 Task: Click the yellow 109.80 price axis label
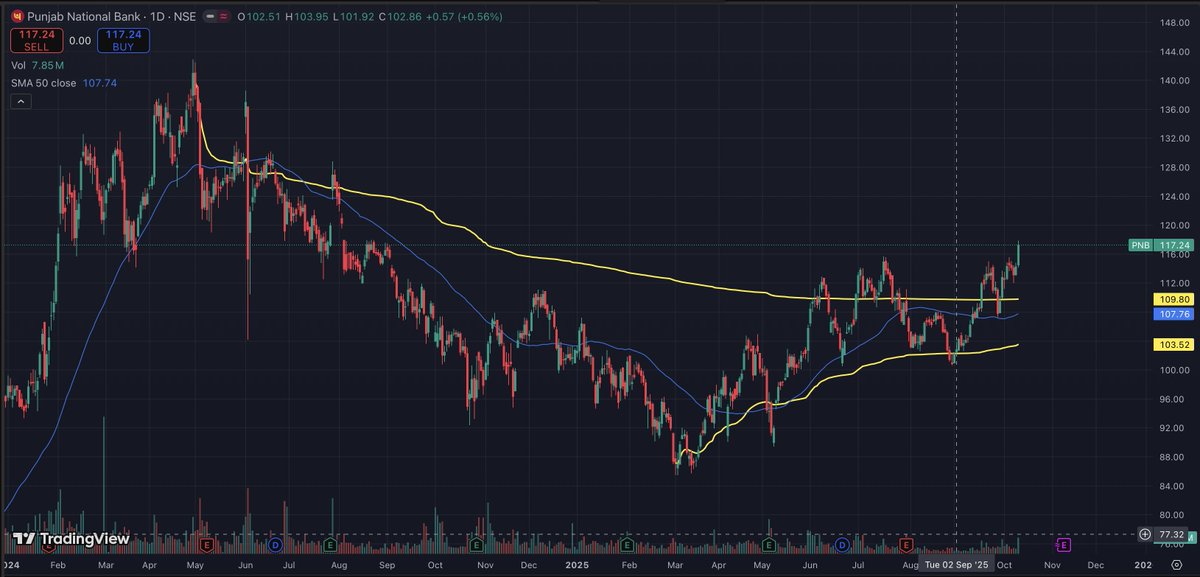point(1172,299)
